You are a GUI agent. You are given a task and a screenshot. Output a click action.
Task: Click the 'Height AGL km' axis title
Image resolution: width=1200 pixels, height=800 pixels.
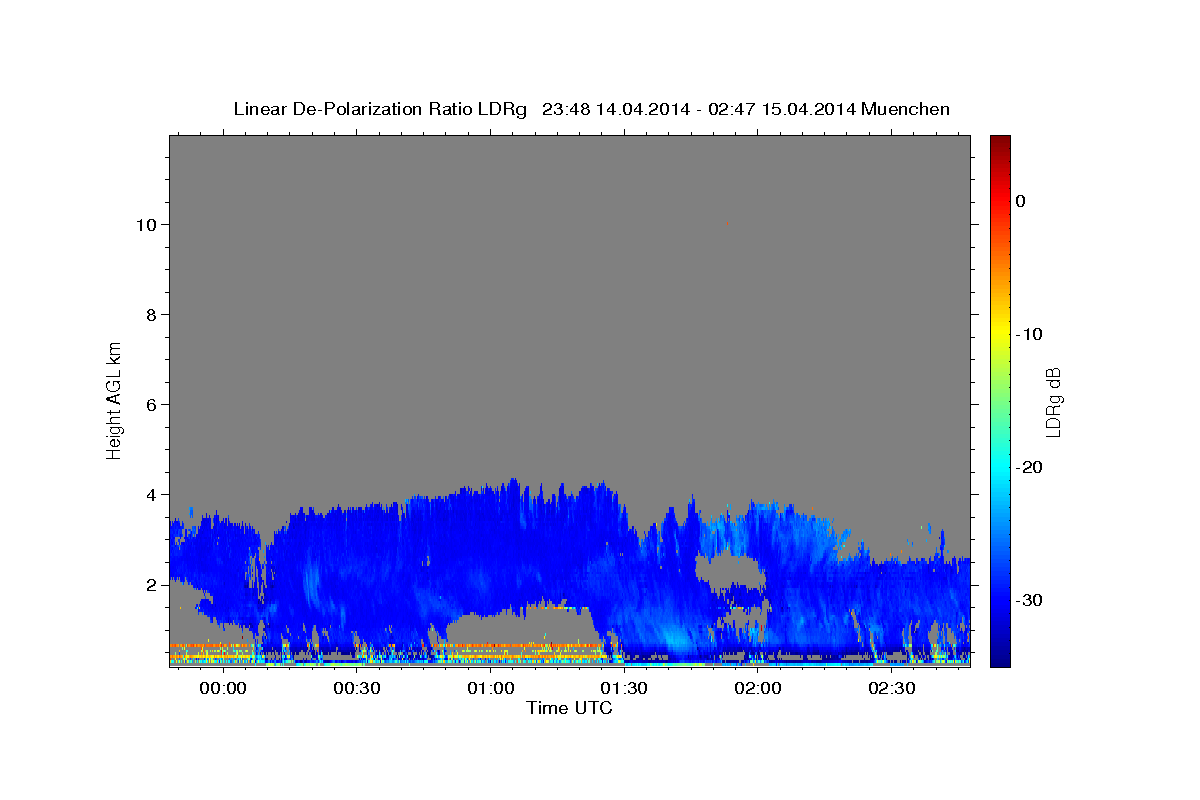tap(114, 400)
